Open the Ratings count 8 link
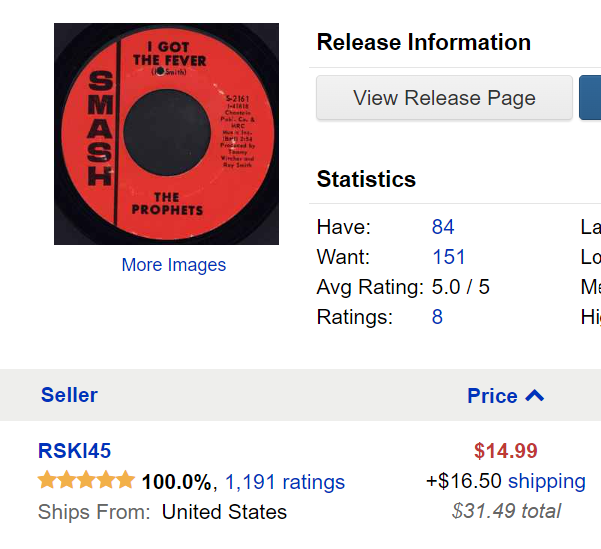The image size is (601, 549). click(437, 317)
